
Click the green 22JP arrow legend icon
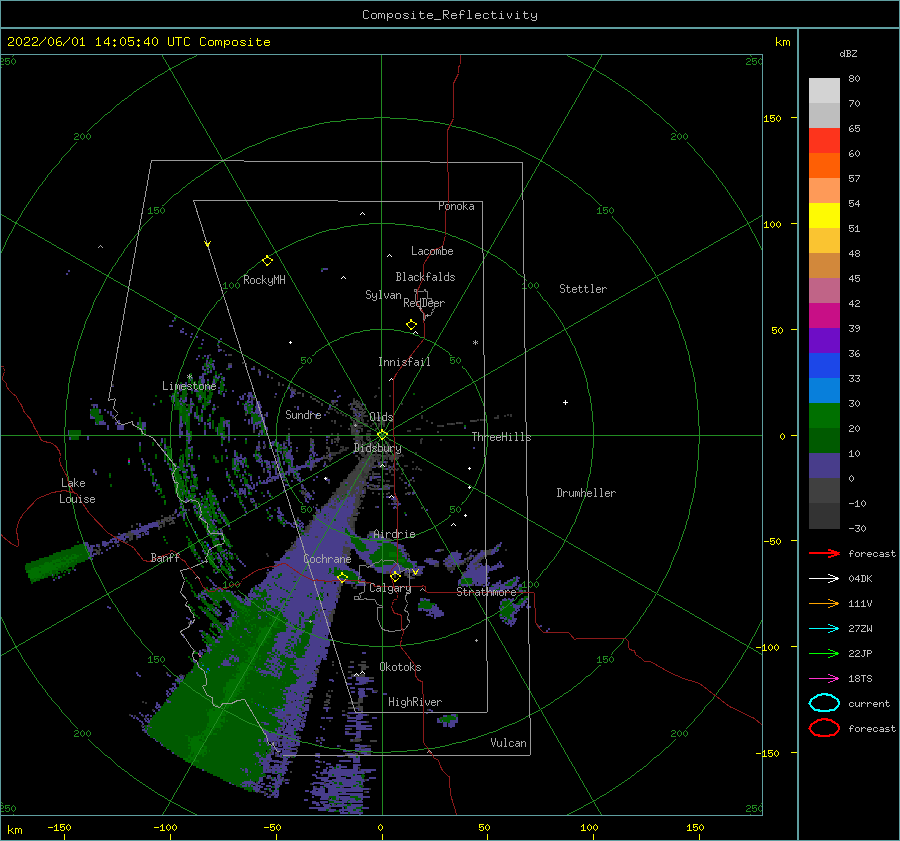click(824, 653)
